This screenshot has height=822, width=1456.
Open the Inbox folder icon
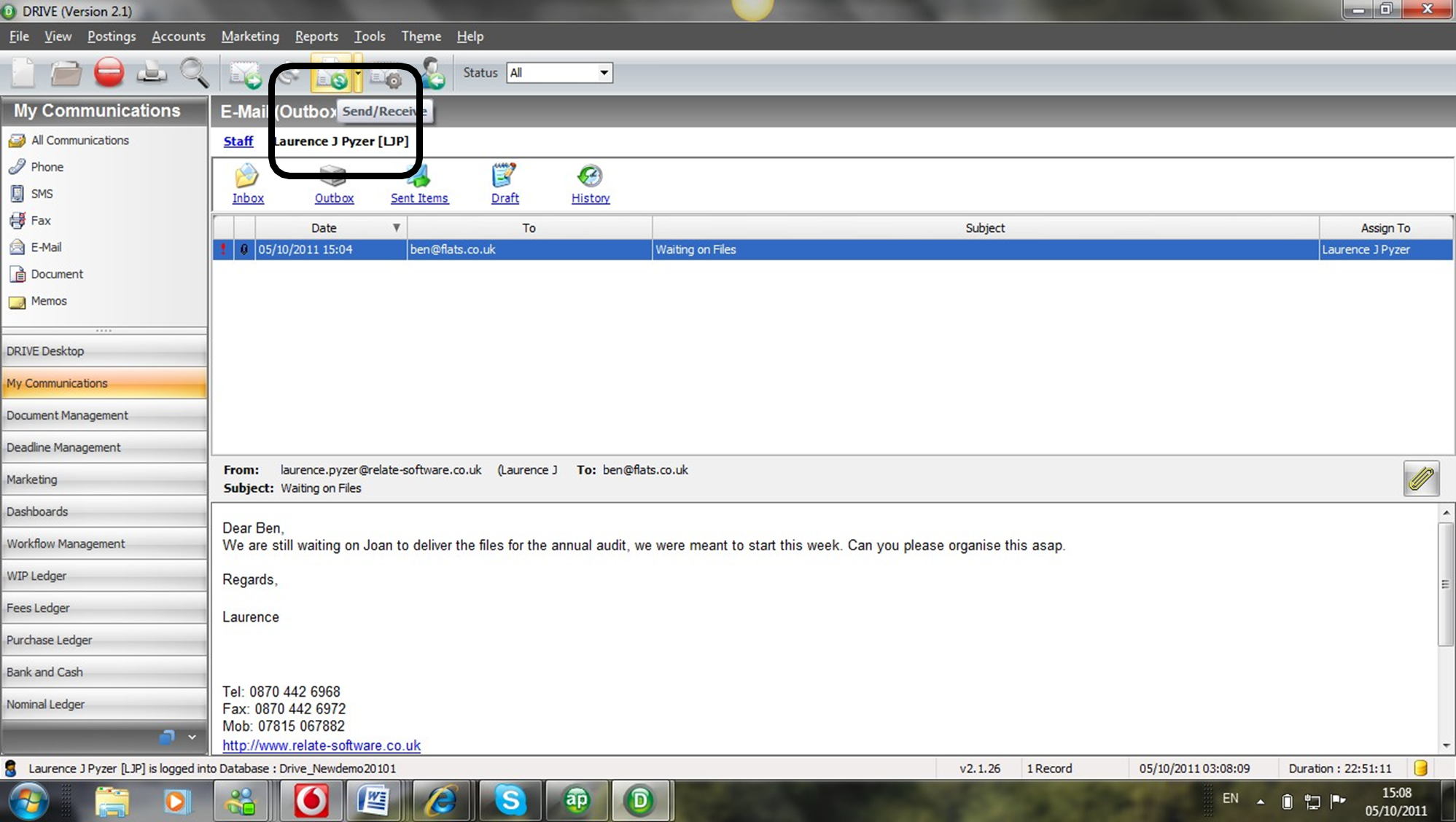tap(246, 176)
